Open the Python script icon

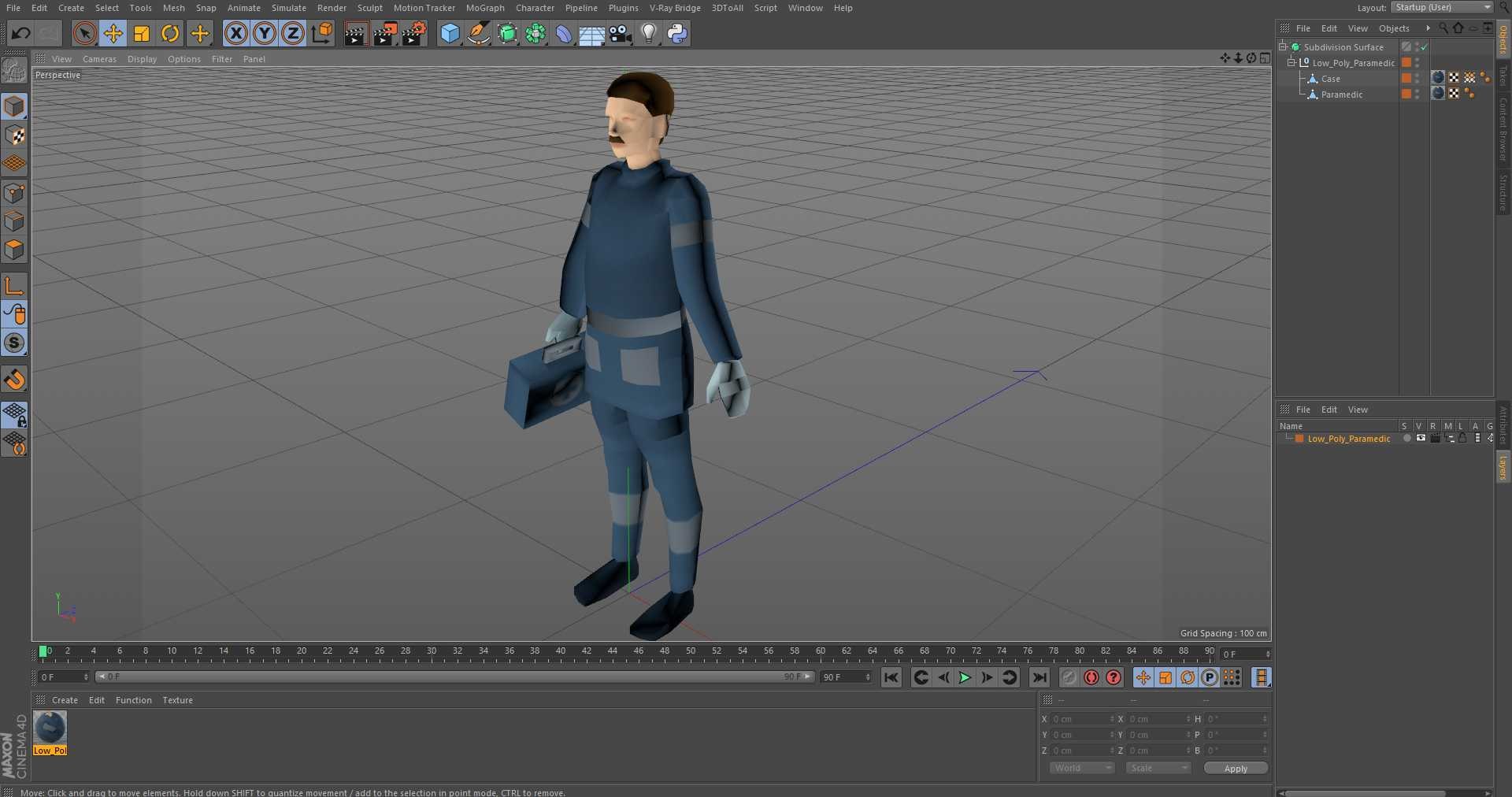coord(677,33)
